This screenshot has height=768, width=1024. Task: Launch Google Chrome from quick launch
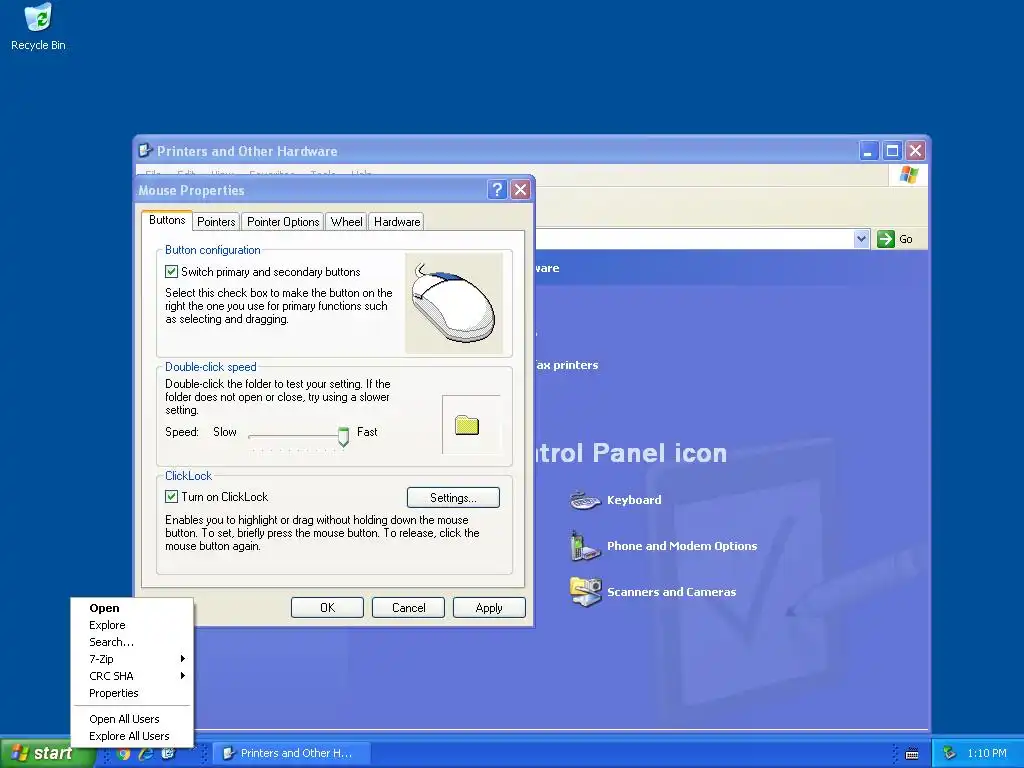click(x=123, y=754)
